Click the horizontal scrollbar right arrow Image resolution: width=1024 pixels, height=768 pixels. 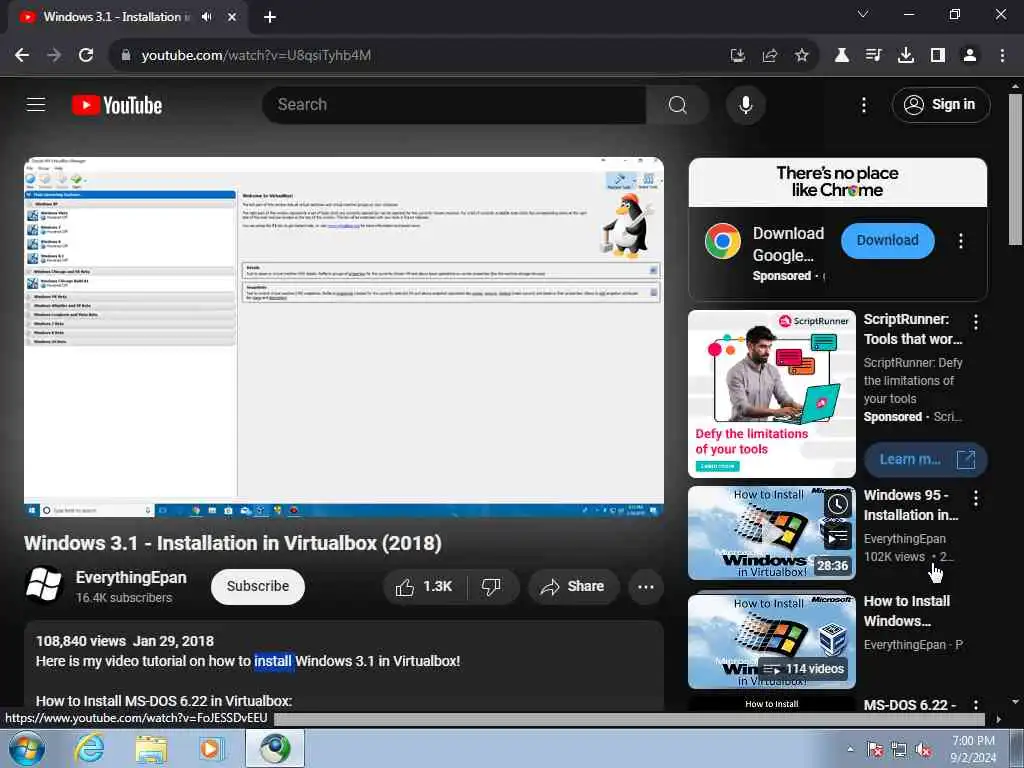999,720
